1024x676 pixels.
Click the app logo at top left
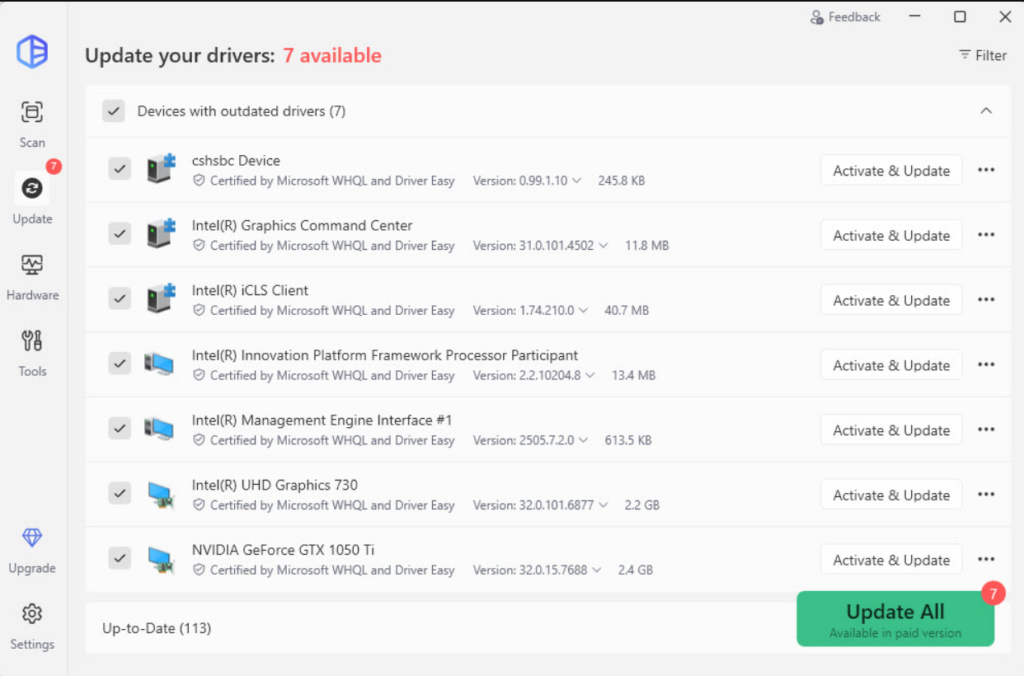coord(32,52)
